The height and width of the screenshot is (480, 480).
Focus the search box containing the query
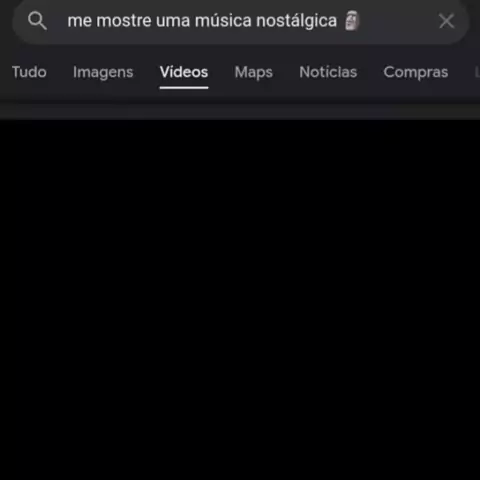tap(241, 21)
